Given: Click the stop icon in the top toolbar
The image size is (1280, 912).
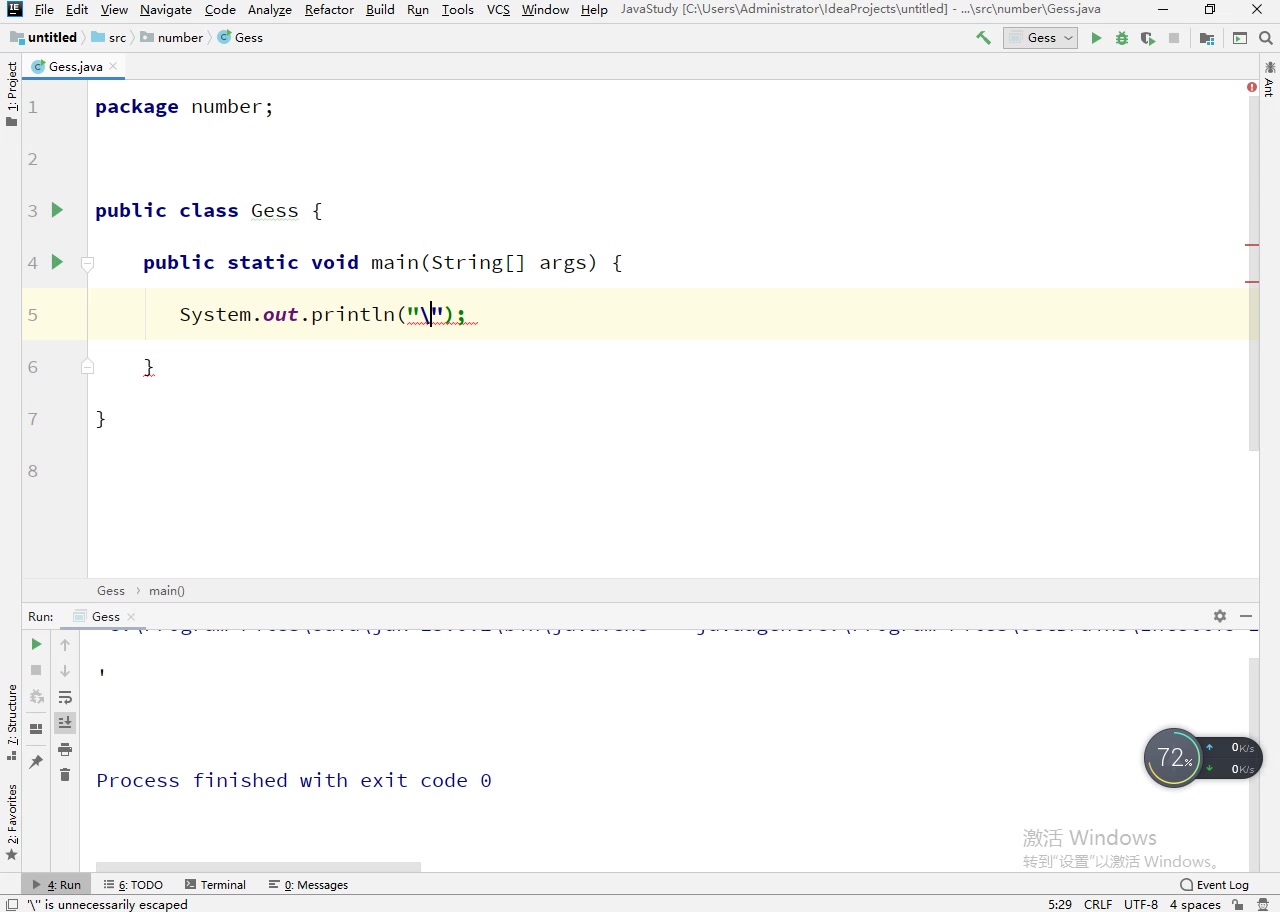Looking at the screenshot, I should [x=1174, y=38].
